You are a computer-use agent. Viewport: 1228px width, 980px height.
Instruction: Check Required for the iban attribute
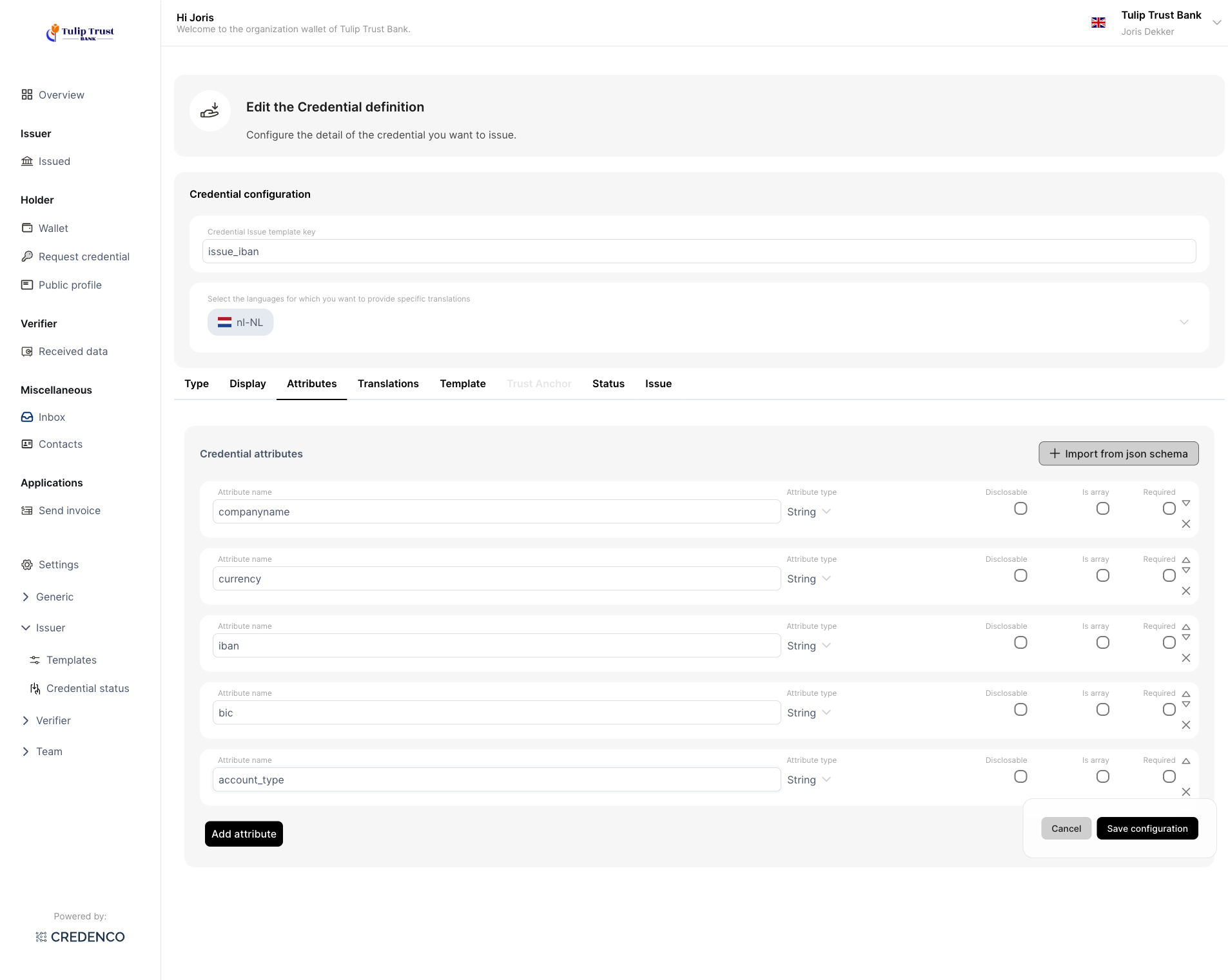(1169, 642)
